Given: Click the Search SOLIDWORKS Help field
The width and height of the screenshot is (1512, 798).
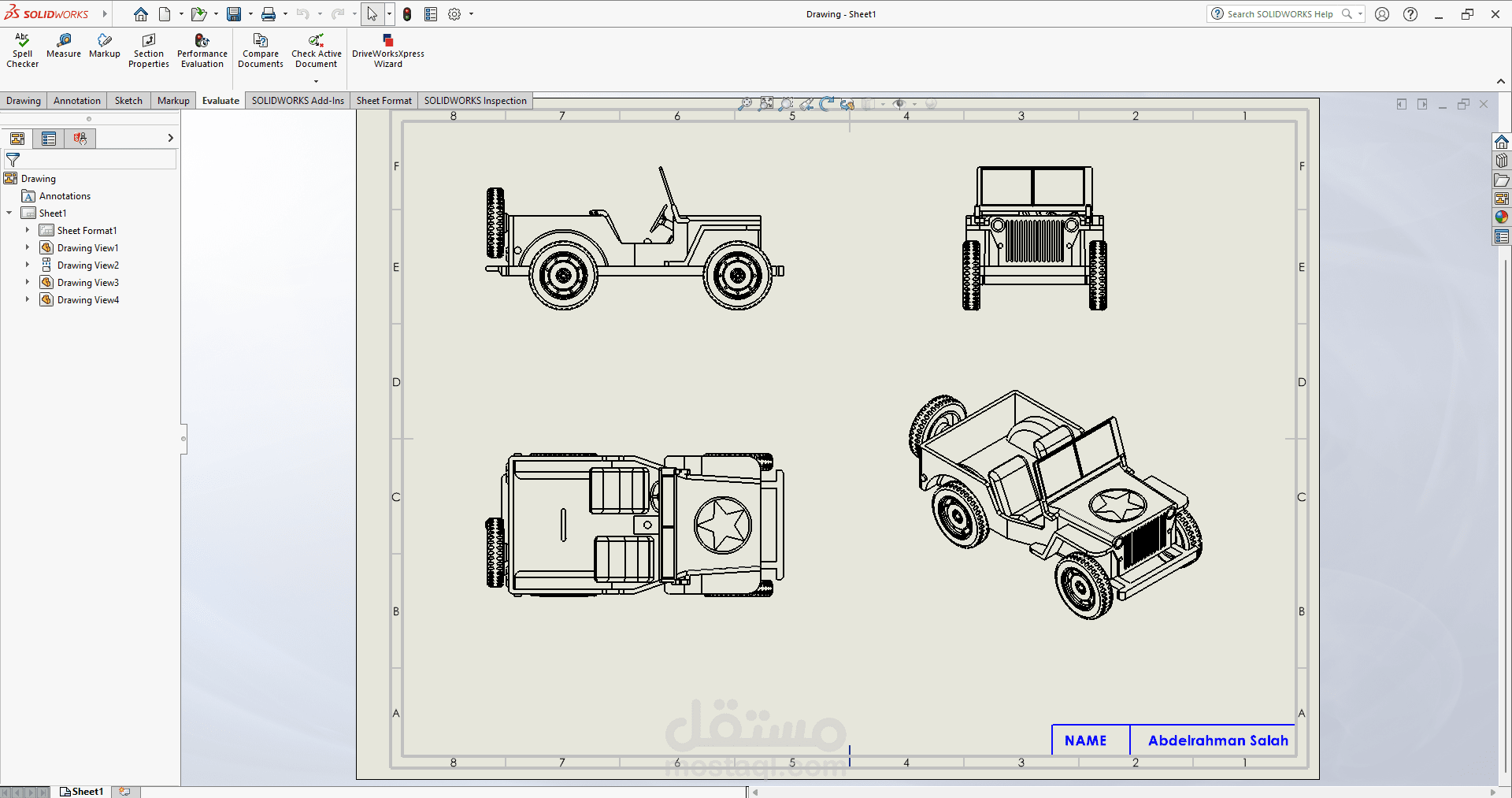Looking at the screenshot, I should [1280, 14].
